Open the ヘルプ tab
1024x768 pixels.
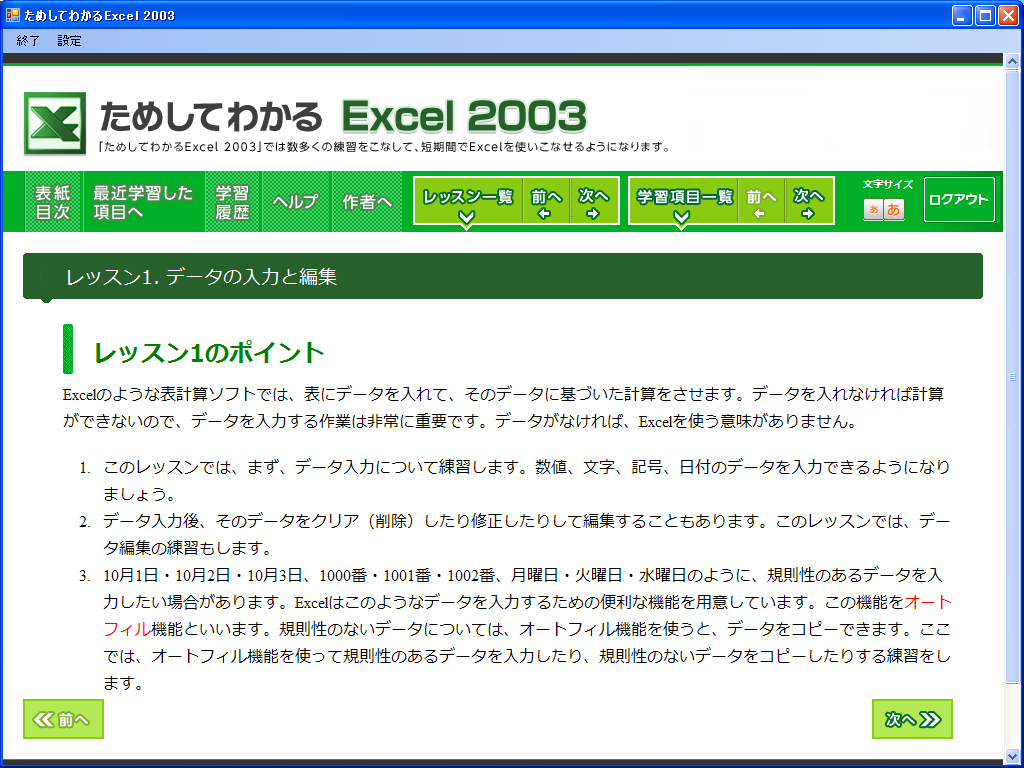click(x=296, y=202)
